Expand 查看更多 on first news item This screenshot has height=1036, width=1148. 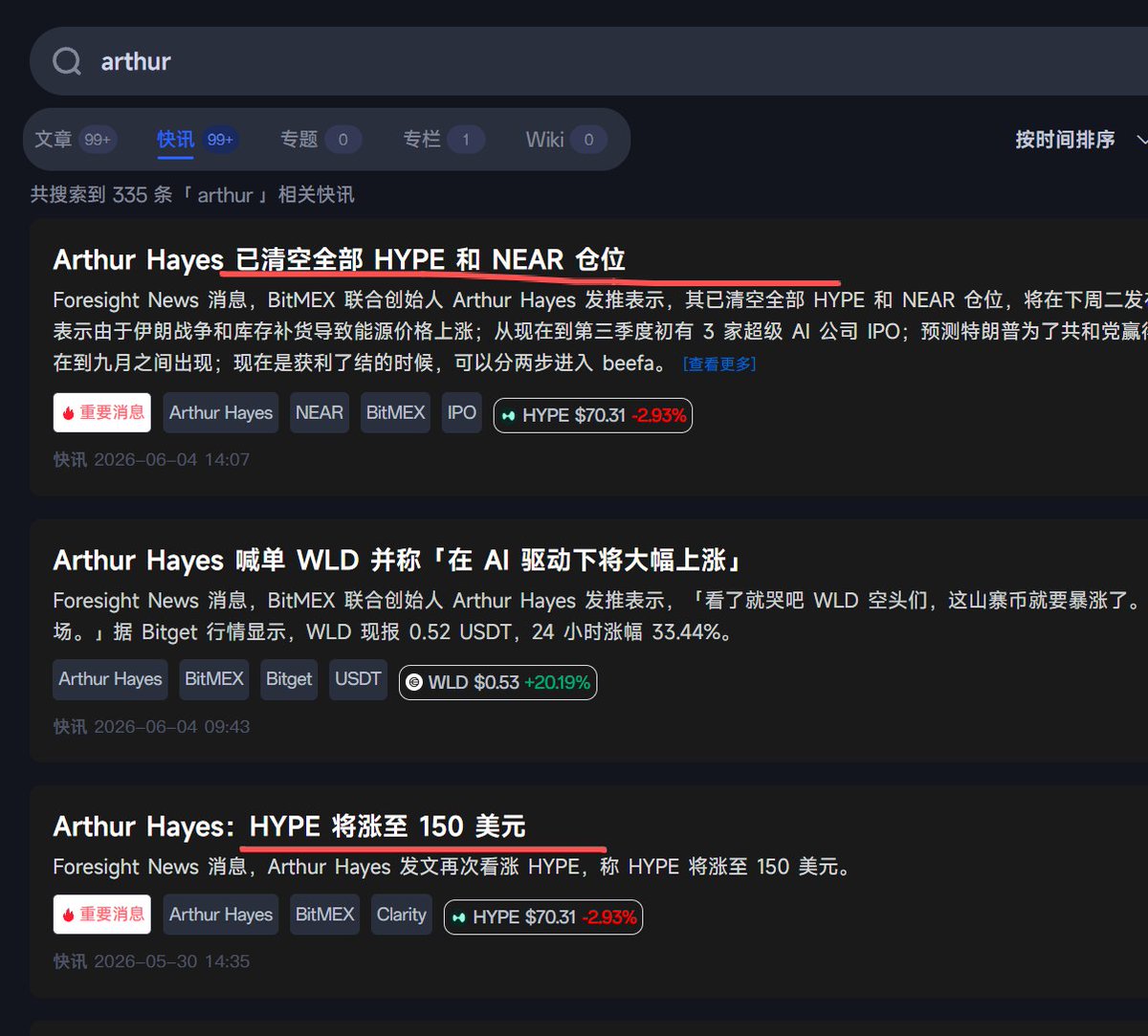pyautogui.click(x=719, y=364)
